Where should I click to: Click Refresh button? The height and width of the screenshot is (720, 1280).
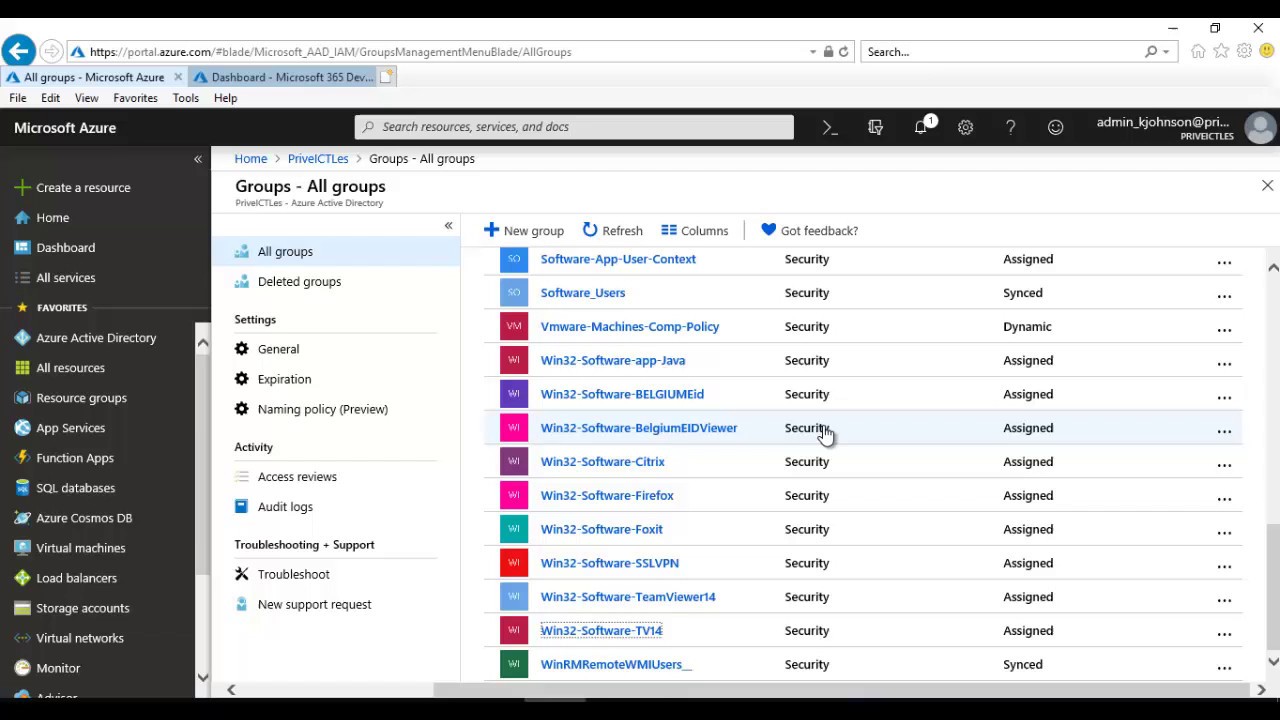[x=612, y=230]
